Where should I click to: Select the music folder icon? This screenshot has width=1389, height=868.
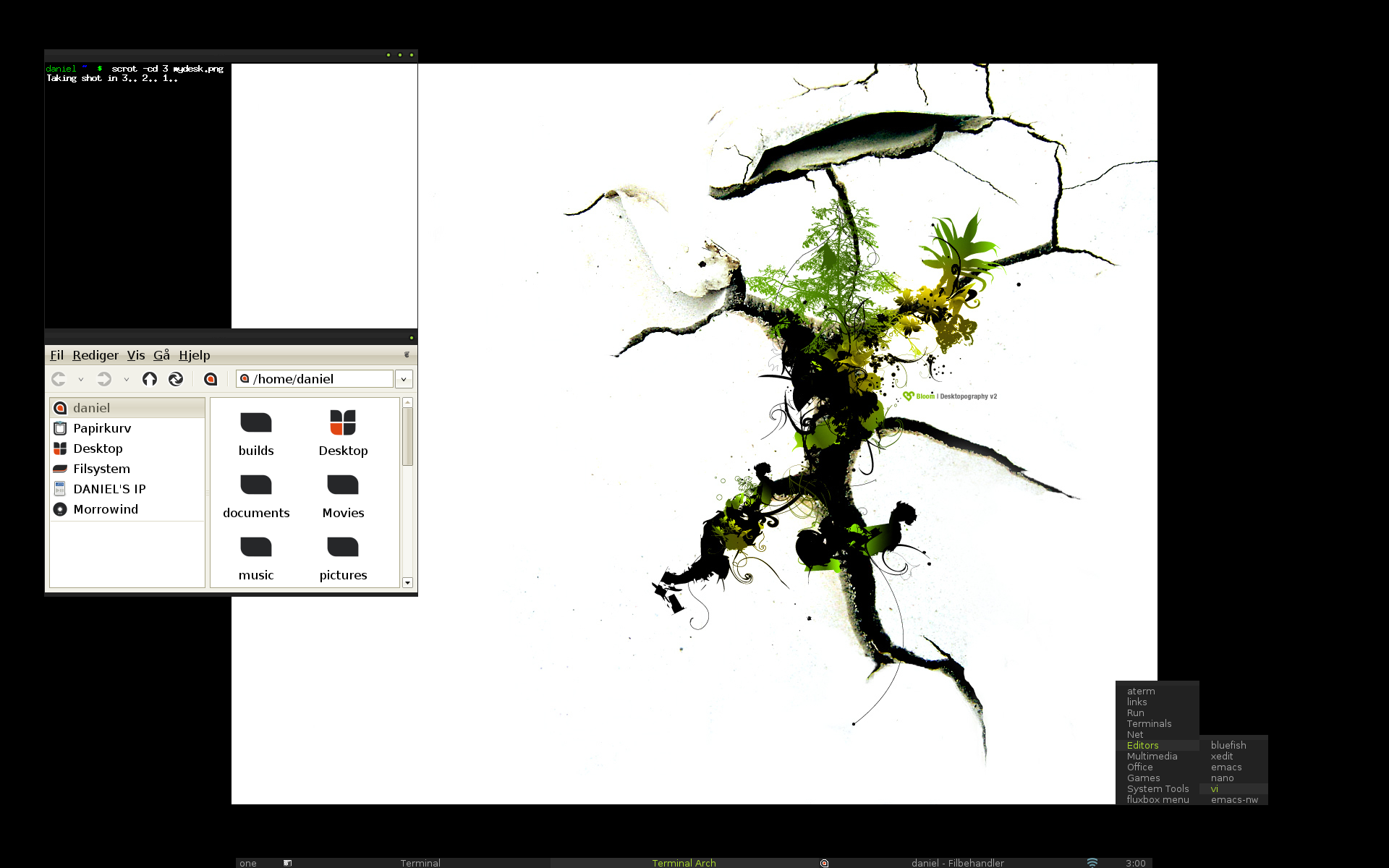256,547
